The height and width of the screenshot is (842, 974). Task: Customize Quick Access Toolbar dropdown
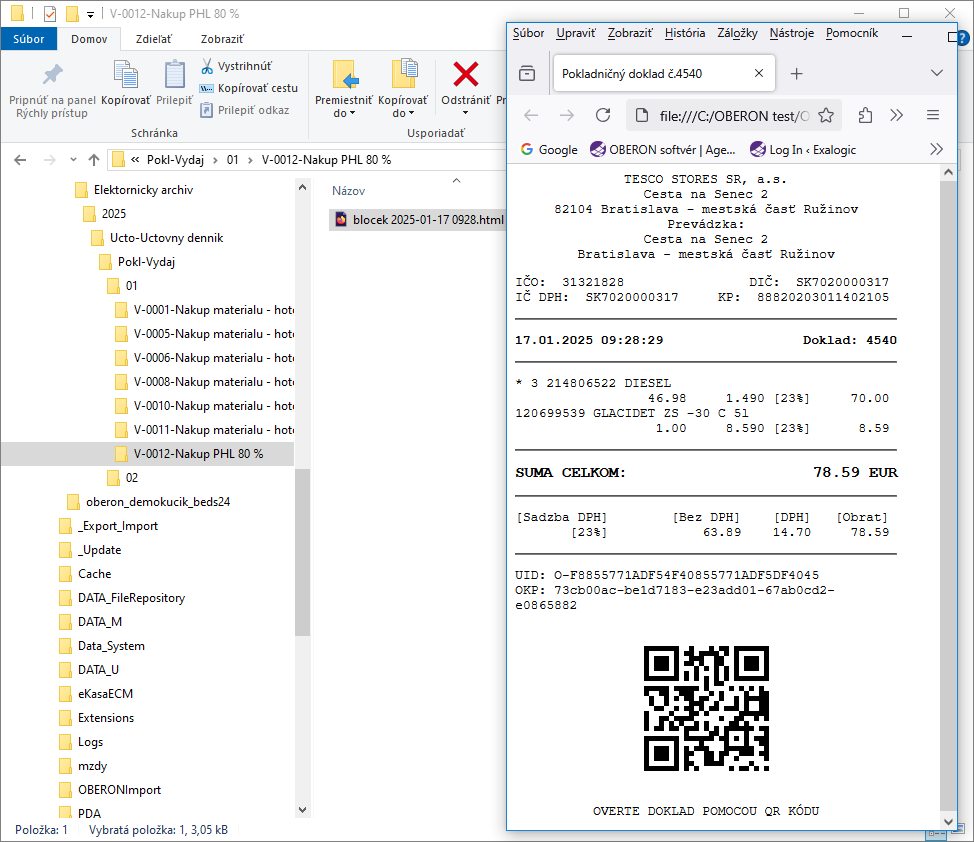click(91, 14)
